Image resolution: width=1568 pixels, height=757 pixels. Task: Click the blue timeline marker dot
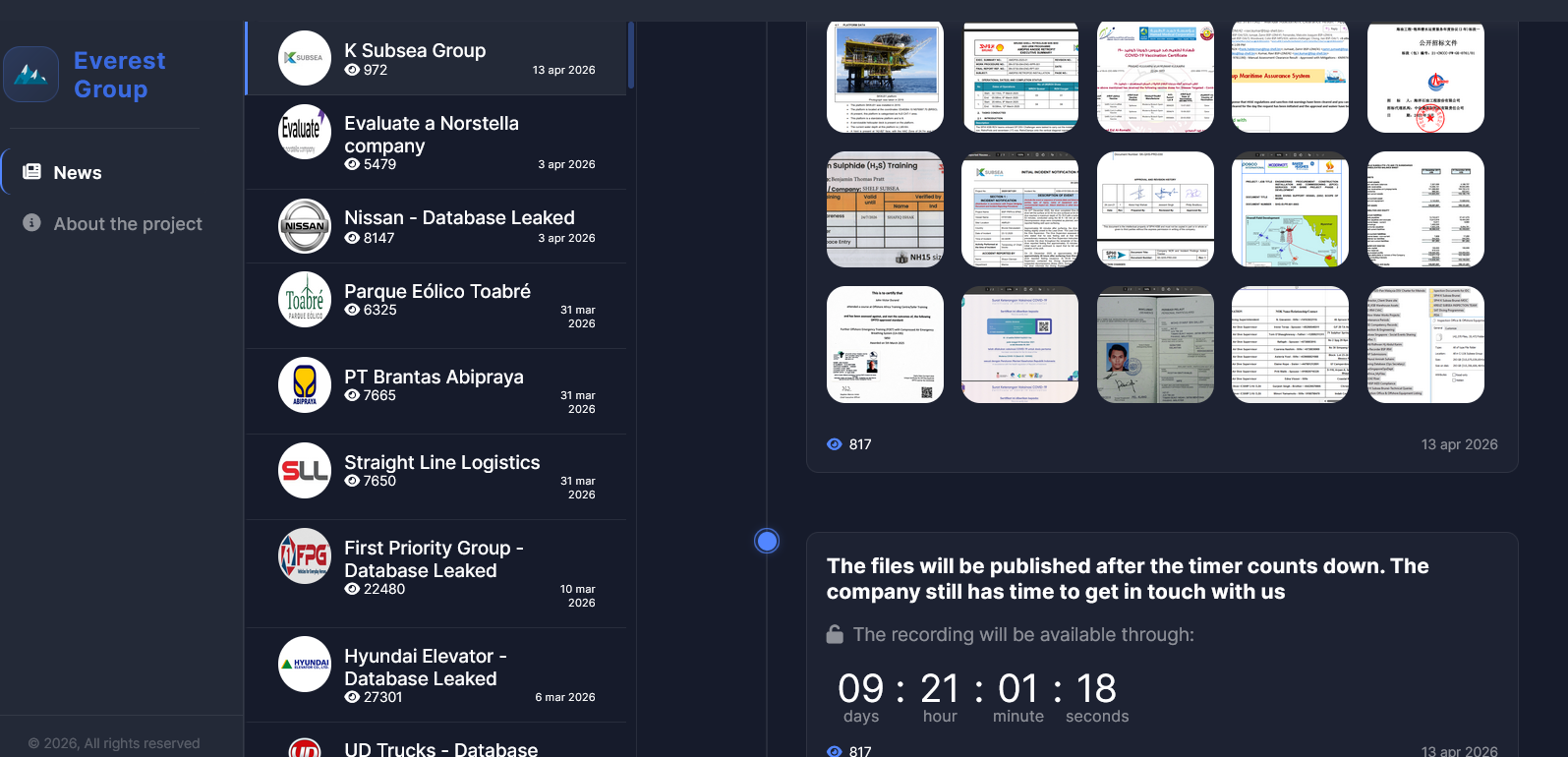[767, 541]
